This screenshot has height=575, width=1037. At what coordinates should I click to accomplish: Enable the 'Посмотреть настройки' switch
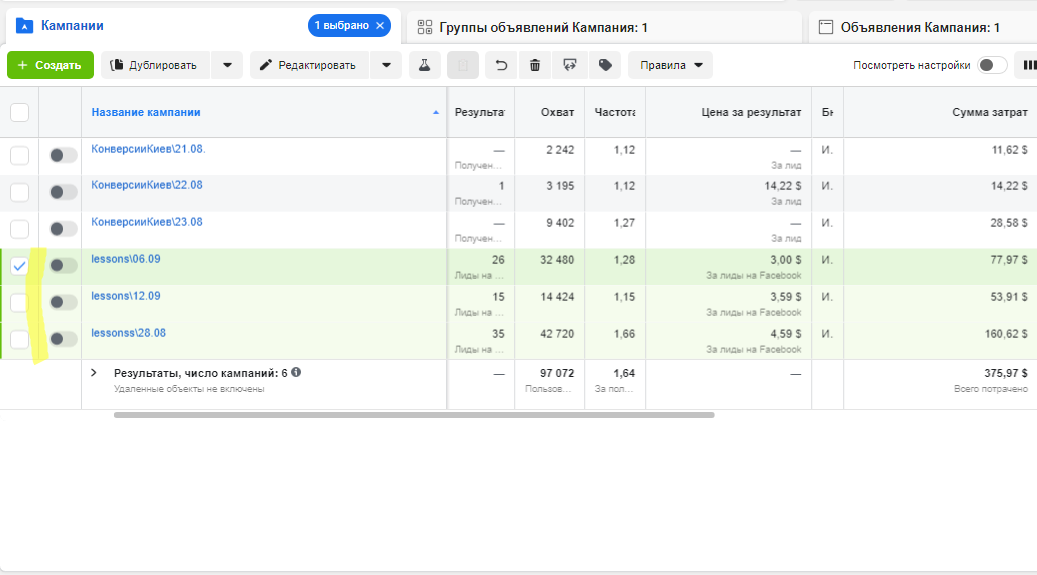coord(992,65)
